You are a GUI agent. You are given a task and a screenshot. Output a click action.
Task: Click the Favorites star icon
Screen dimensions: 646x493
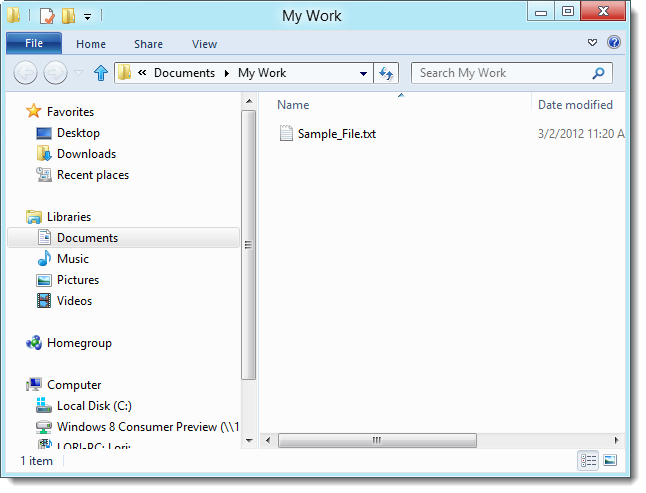click(33, 111)
